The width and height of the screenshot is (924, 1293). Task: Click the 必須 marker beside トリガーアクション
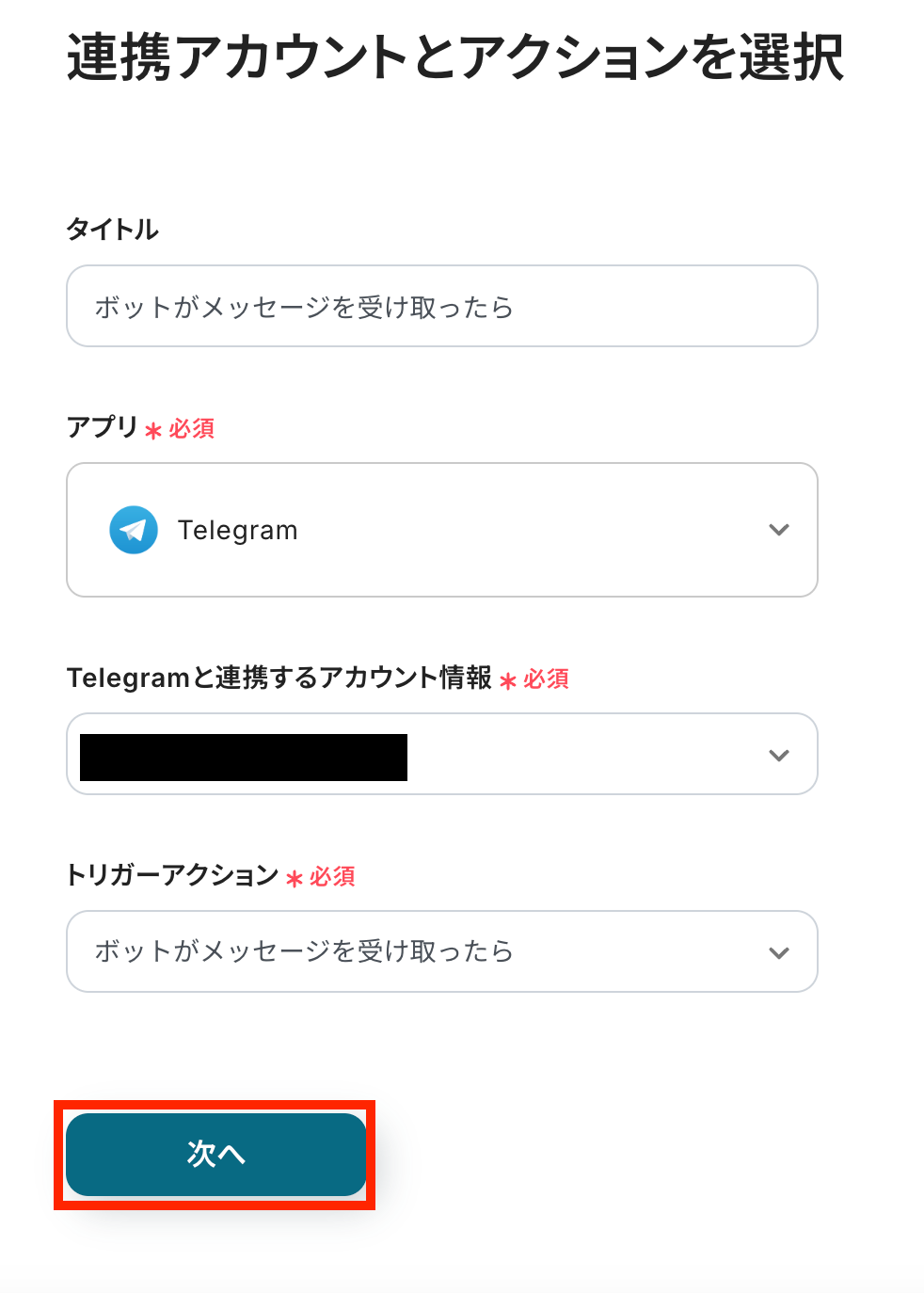point(333,877)
